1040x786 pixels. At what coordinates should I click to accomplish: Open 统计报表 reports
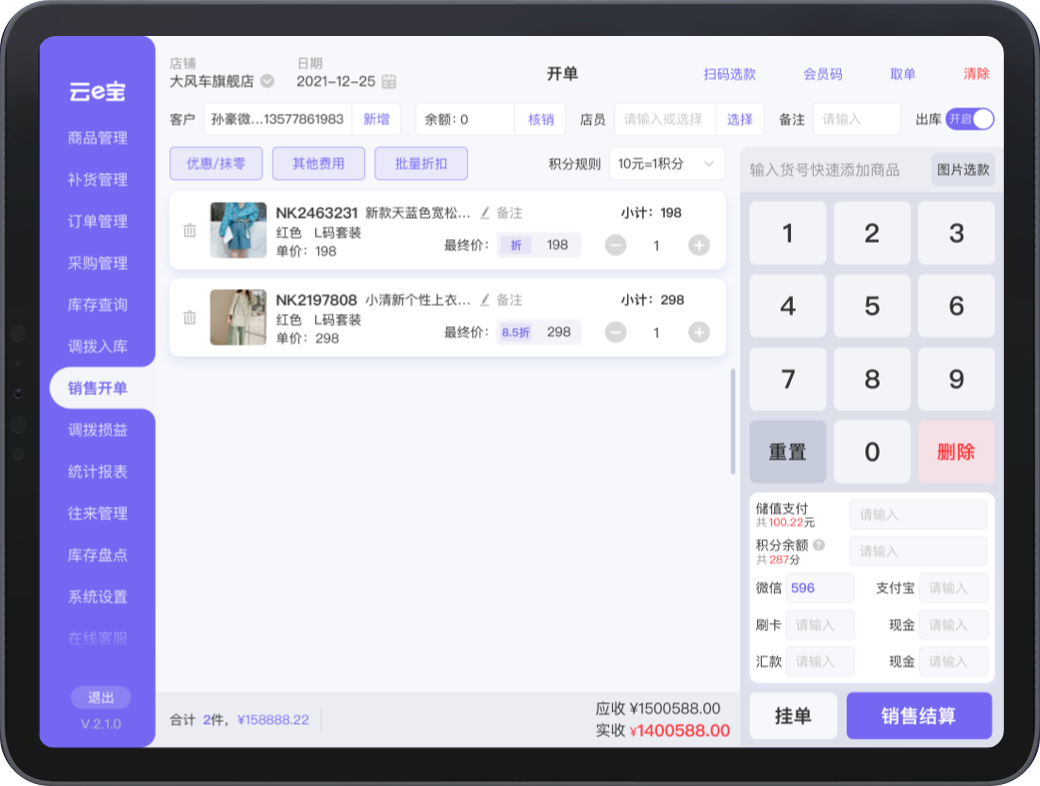[x=98, y=472]
